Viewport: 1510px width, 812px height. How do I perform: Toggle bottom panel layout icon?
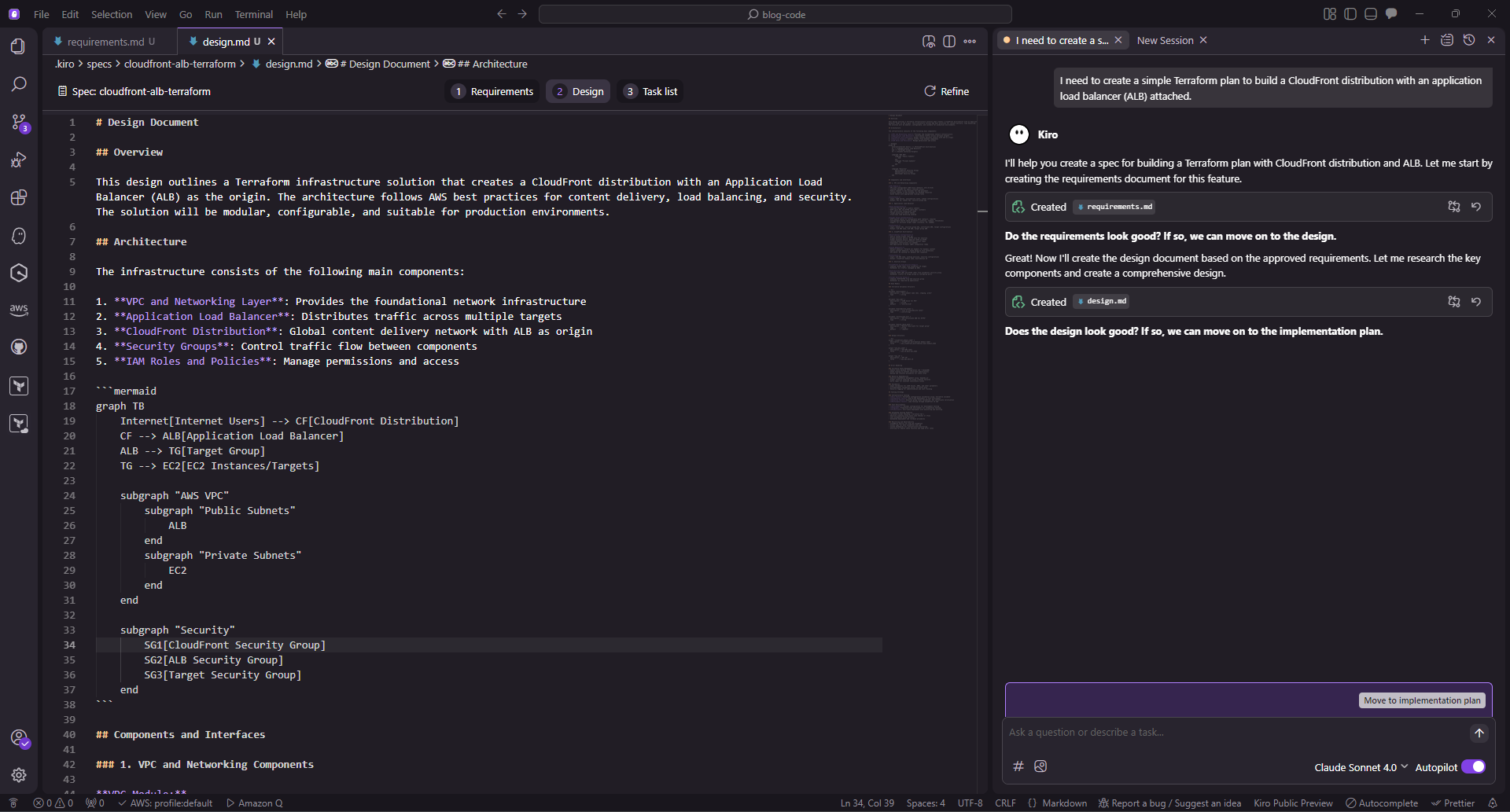(1371, 14)
